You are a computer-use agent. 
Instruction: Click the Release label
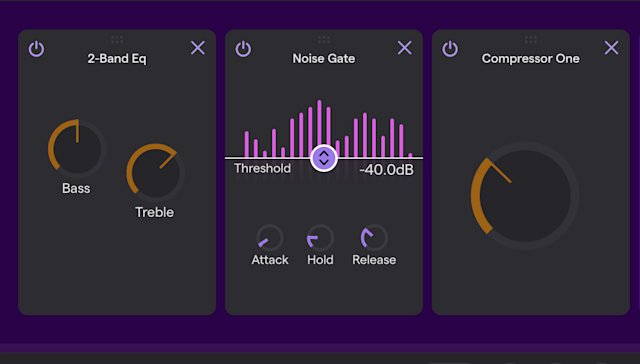374,260
